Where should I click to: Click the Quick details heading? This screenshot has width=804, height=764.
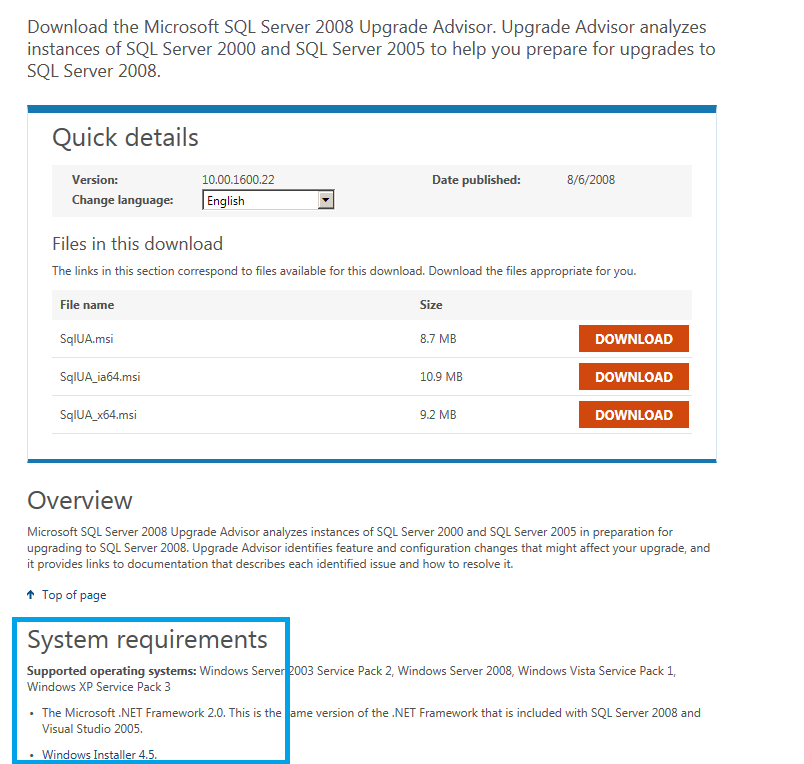click(125, 138)
